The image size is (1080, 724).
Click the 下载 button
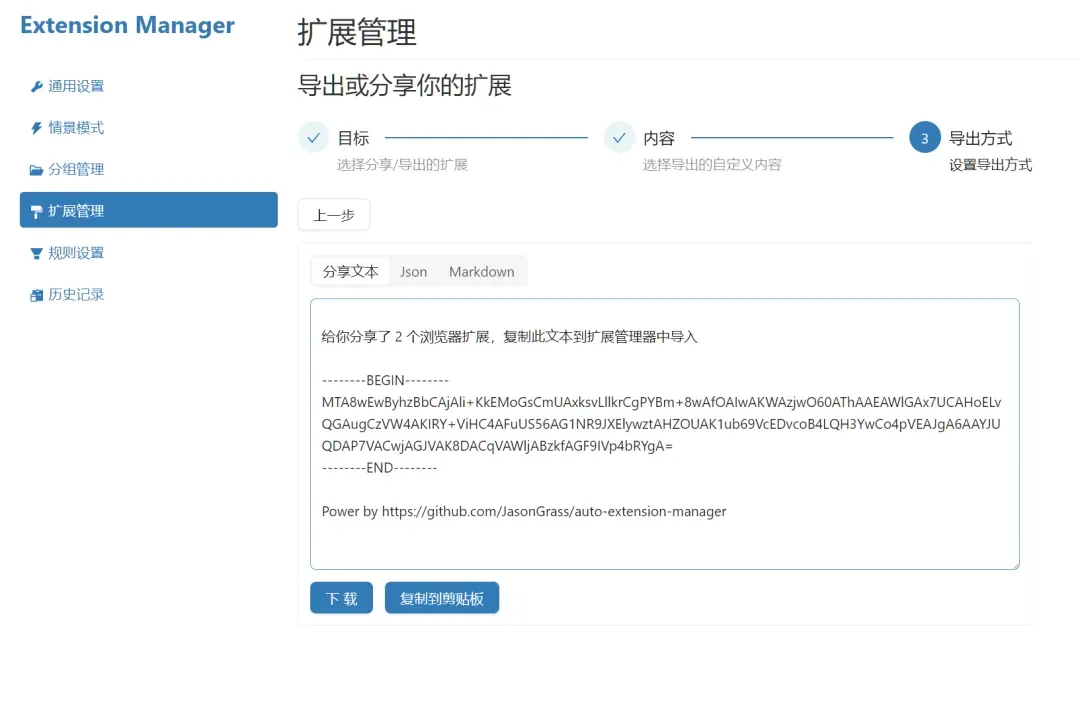tap(342, 598)
